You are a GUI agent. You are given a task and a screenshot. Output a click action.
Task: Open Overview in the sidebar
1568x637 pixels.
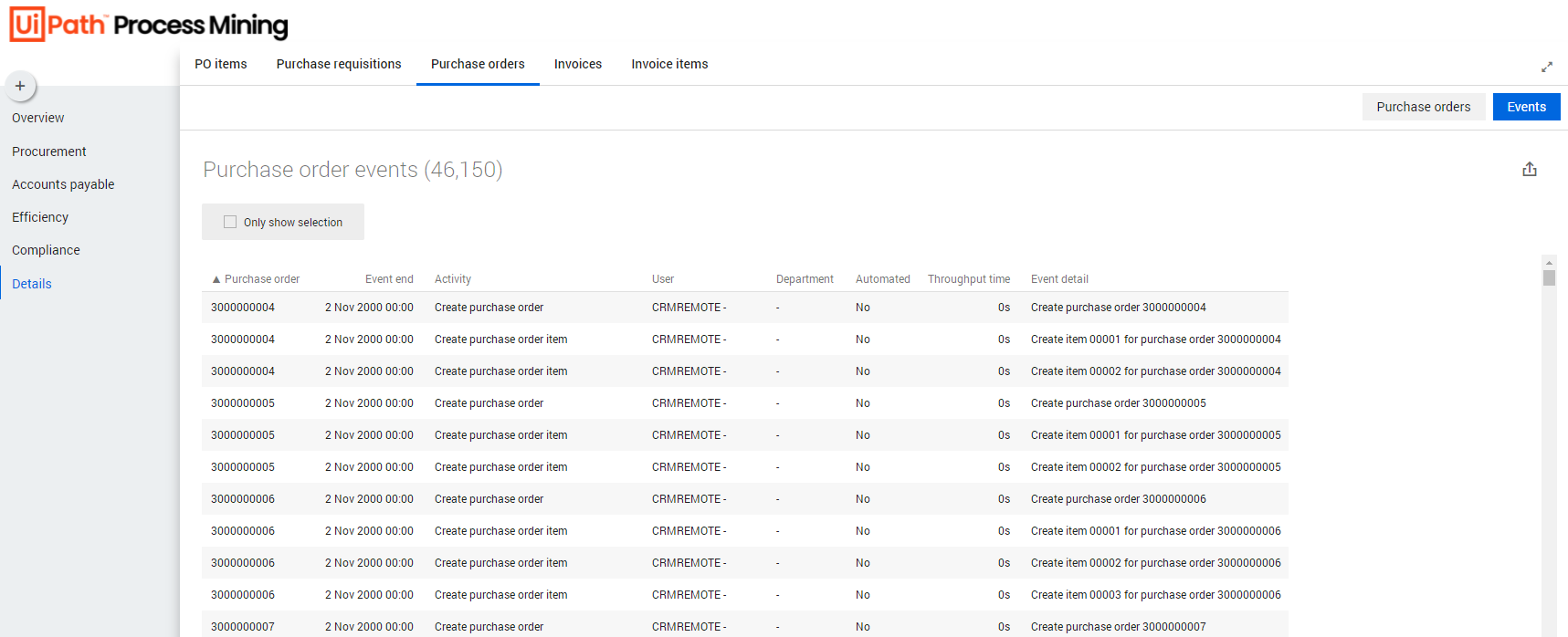(38, 118)
